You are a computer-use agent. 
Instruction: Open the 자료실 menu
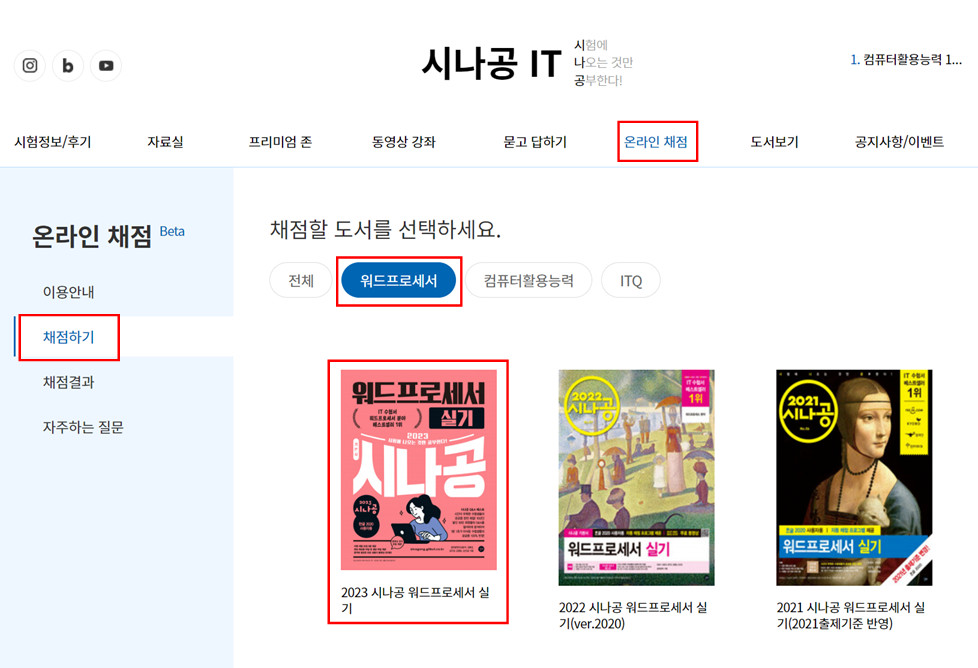click(165, 142)
